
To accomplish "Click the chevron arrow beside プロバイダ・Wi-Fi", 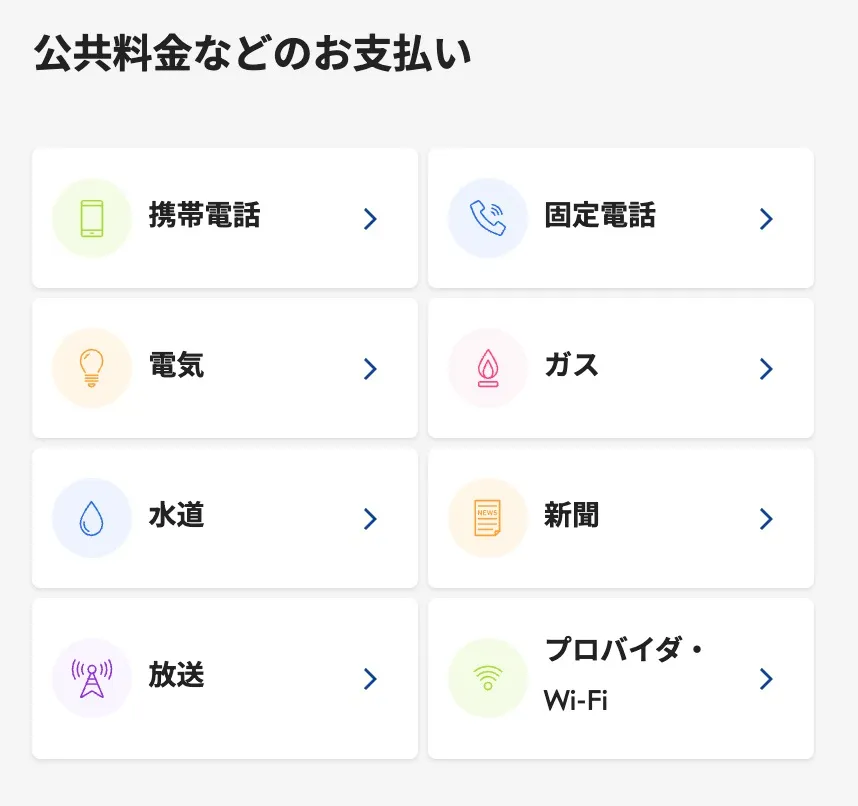I will tap(766, 679).
